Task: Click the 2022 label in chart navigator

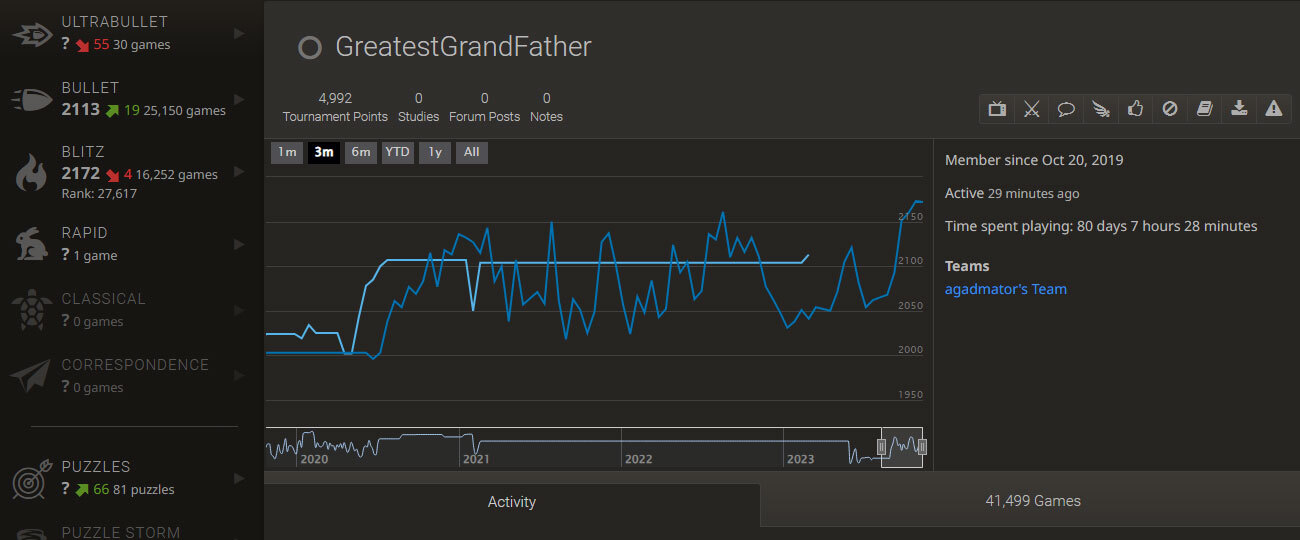Action: [x=638, y=459]
